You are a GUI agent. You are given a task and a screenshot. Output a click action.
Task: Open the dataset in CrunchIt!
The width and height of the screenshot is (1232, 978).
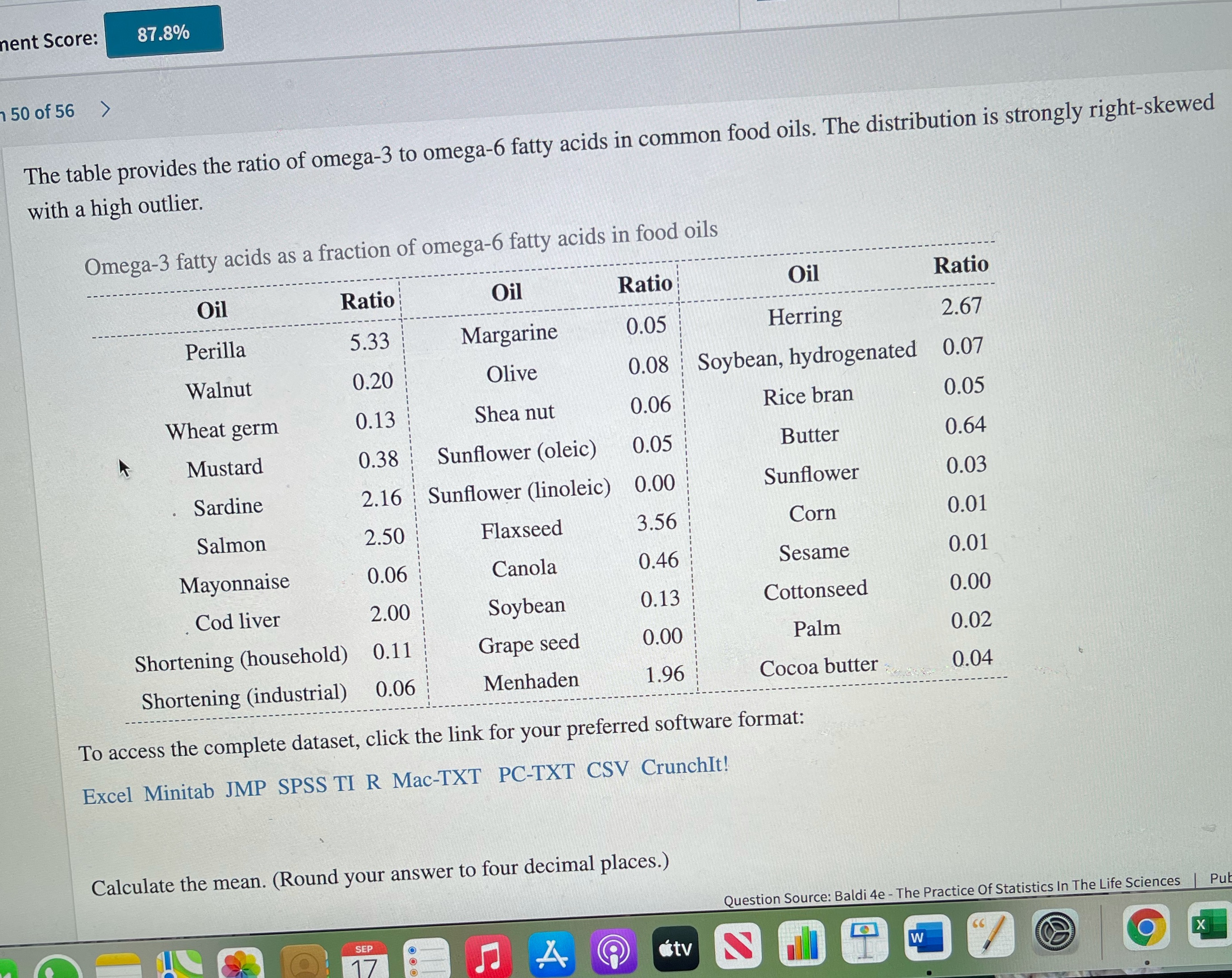684,766
